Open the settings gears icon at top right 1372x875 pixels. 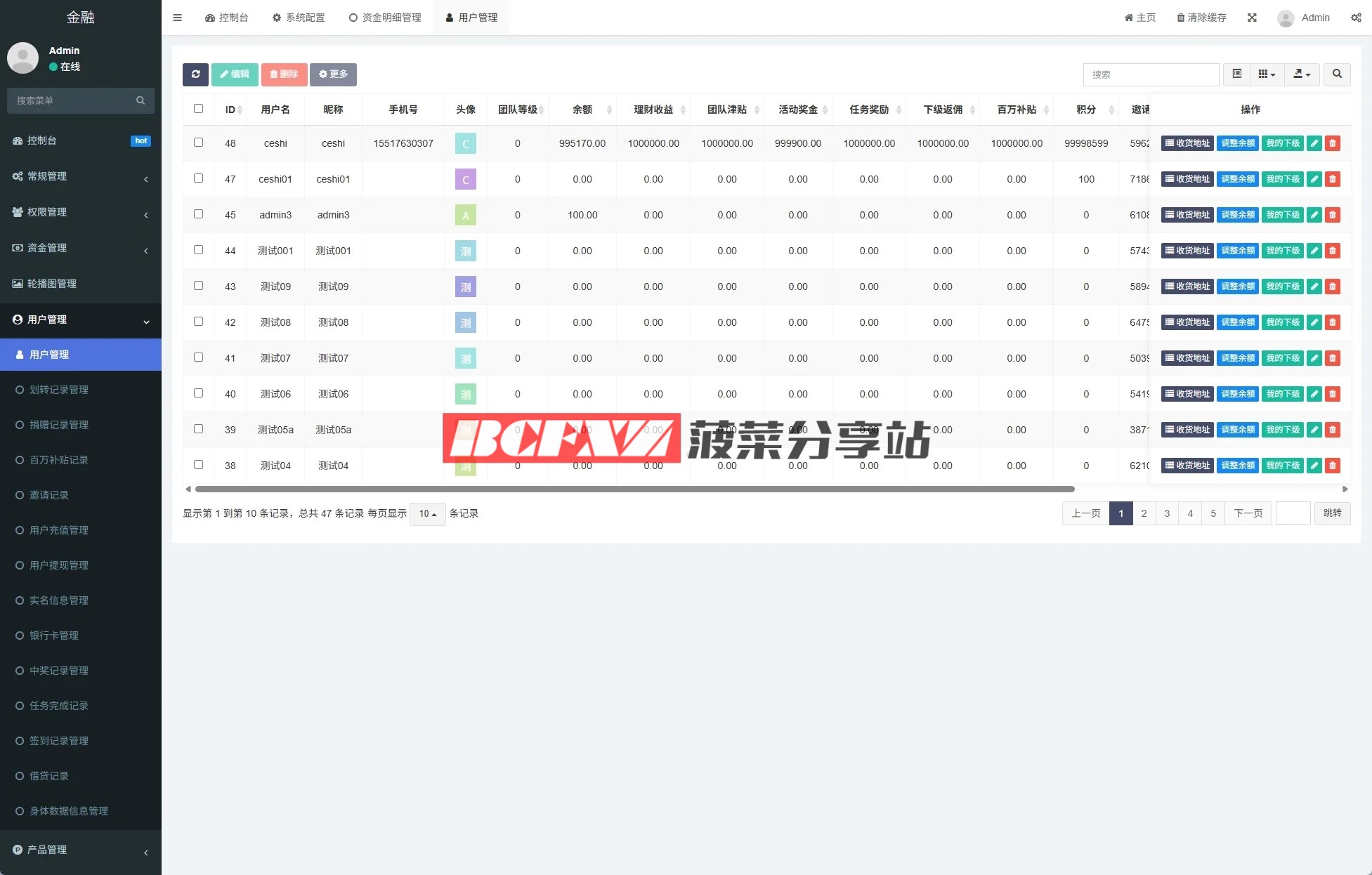pyautogui.click(x=1356, y=18)
